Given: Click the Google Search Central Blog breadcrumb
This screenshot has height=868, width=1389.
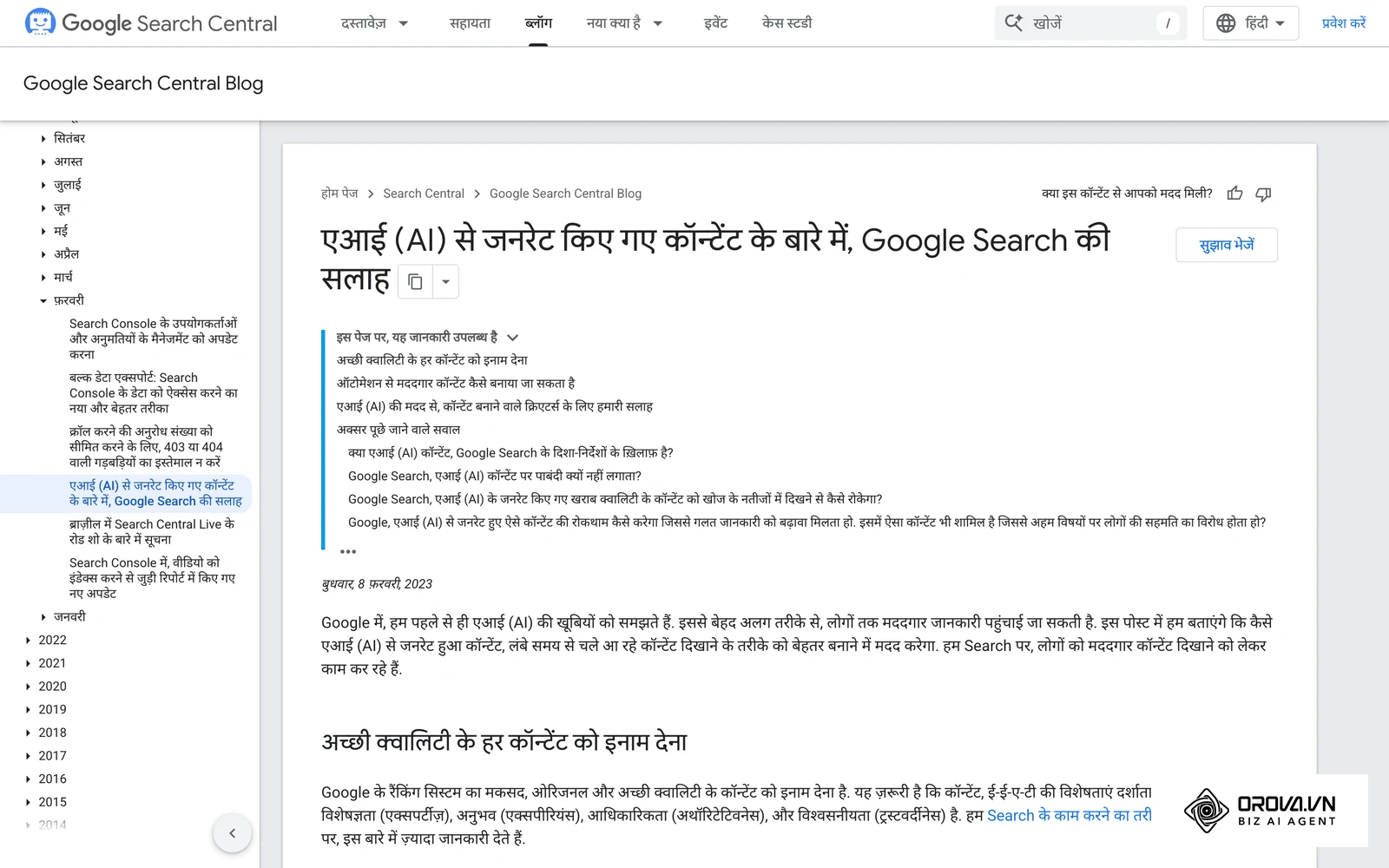Looking at the screenshot, I should [x=565, y=194].
